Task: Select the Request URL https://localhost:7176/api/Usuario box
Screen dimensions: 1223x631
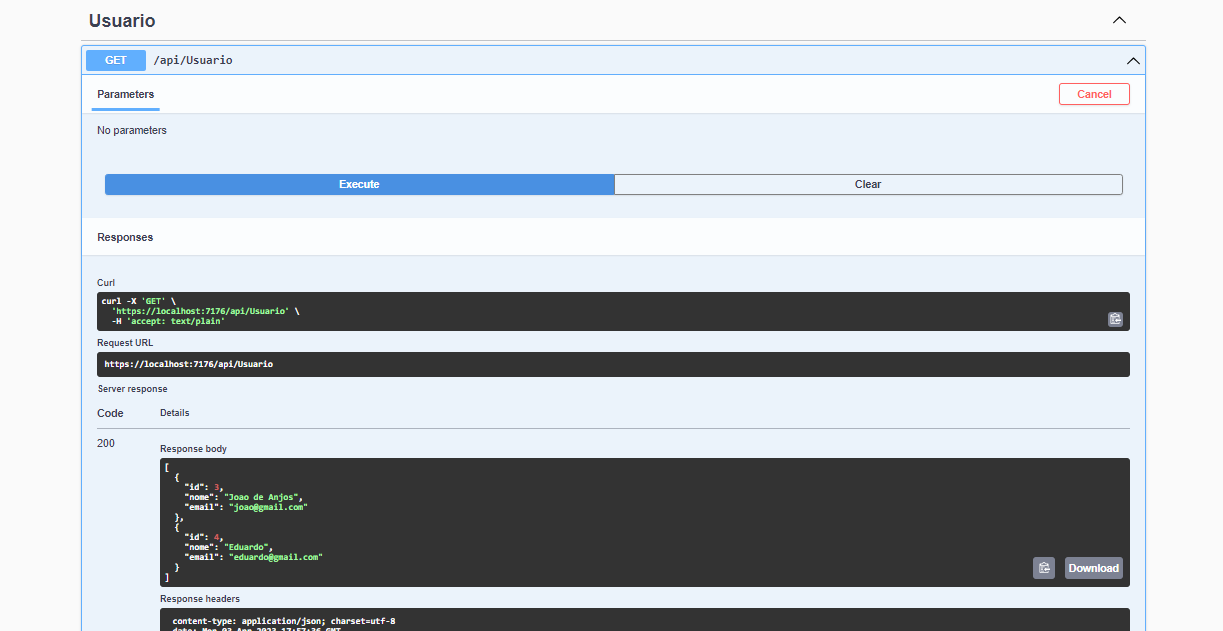Action: point(613,364)
